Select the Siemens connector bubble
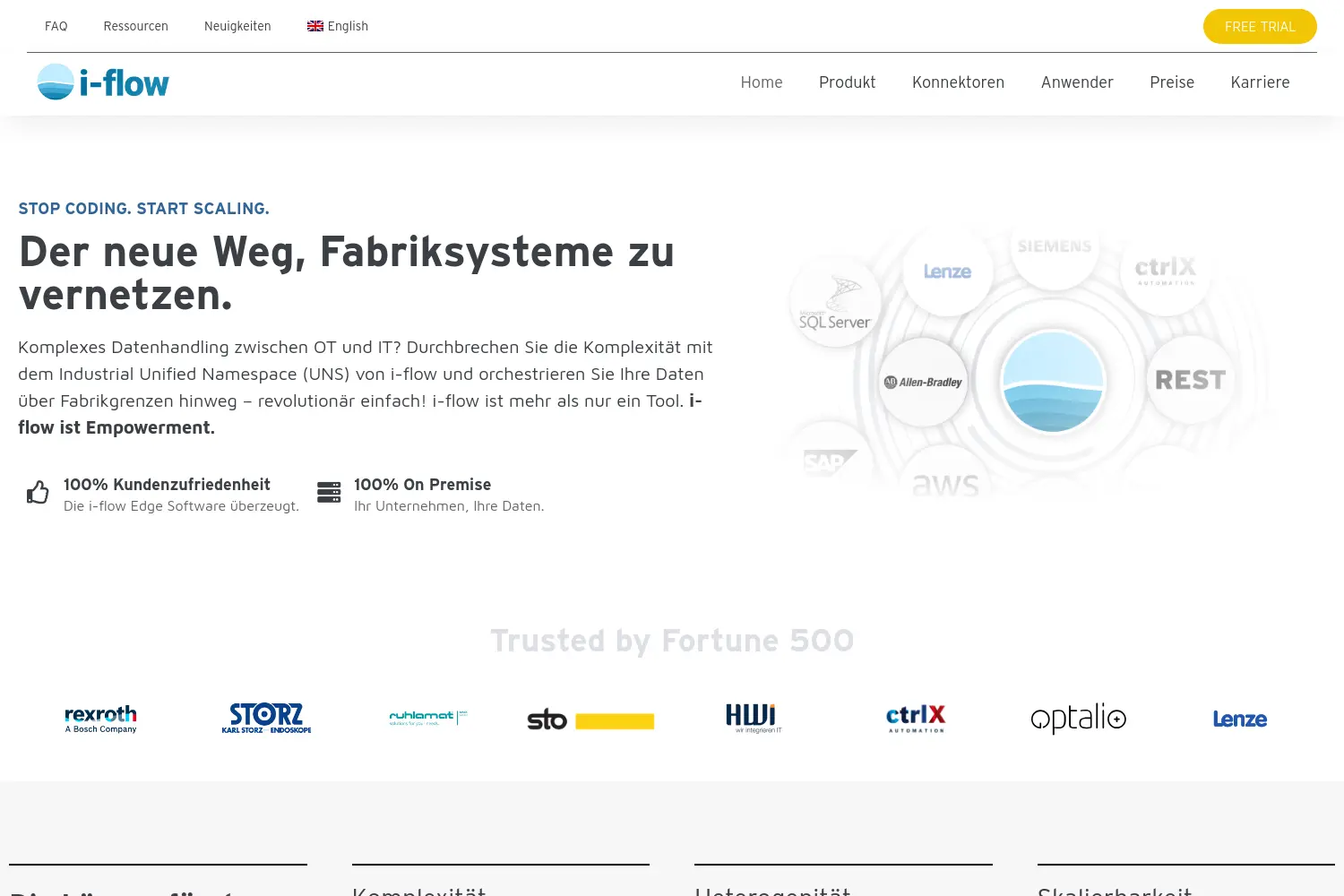 point(1055,248)
